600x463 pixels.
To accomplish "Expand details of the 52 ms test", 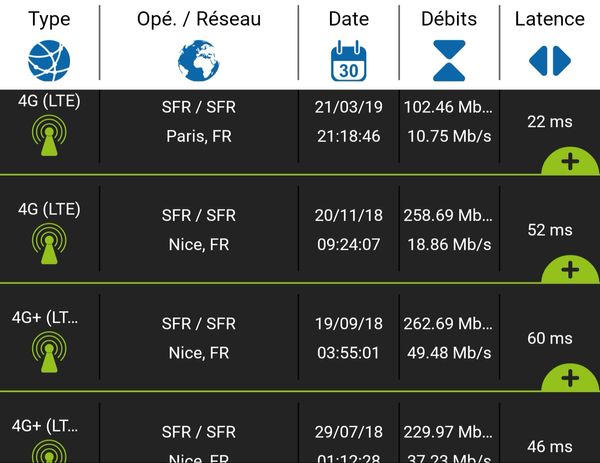I will (x=570, y=270).
